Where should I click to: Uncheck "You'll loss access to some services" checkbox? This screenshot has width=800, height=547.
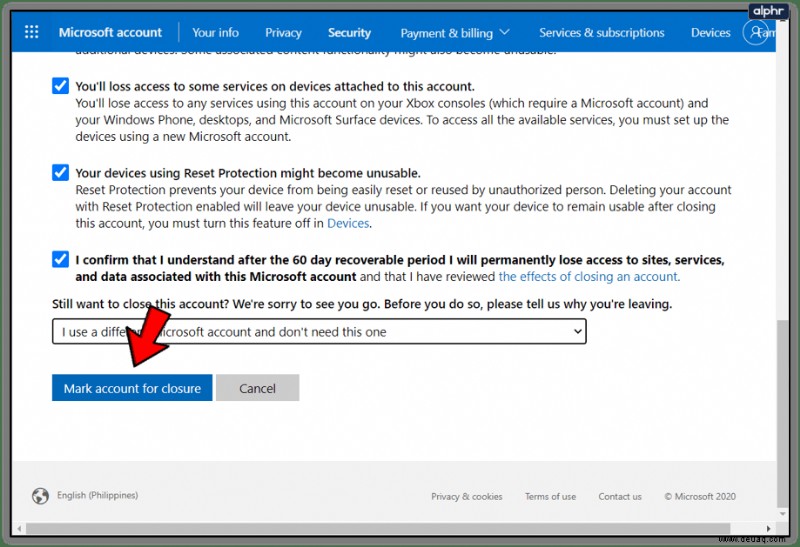tap(60, 86)
